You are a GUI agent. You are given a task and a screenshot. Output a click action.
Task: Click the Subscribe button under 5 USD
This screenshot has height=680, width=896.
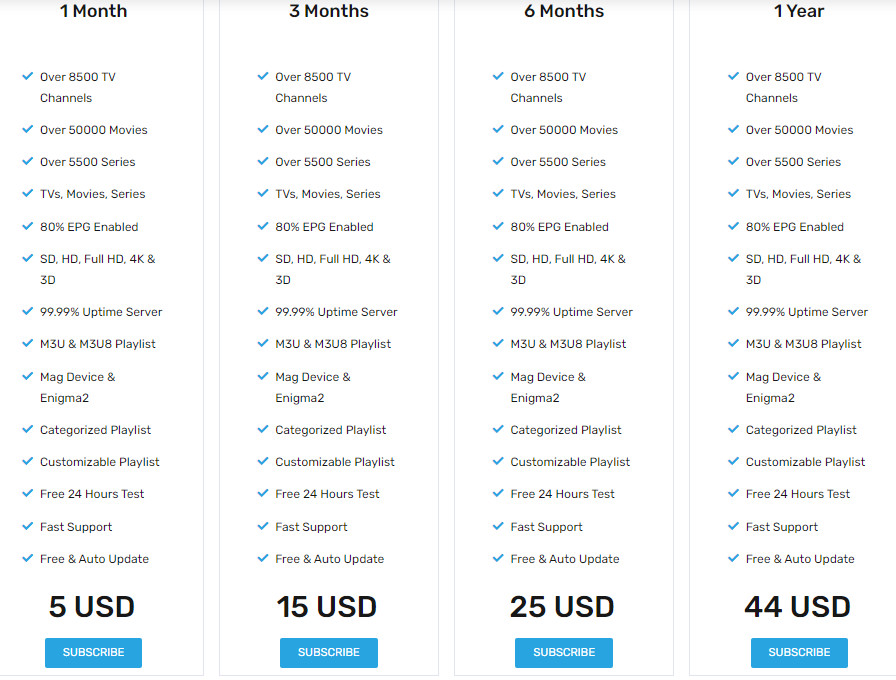tap(93, 653)
